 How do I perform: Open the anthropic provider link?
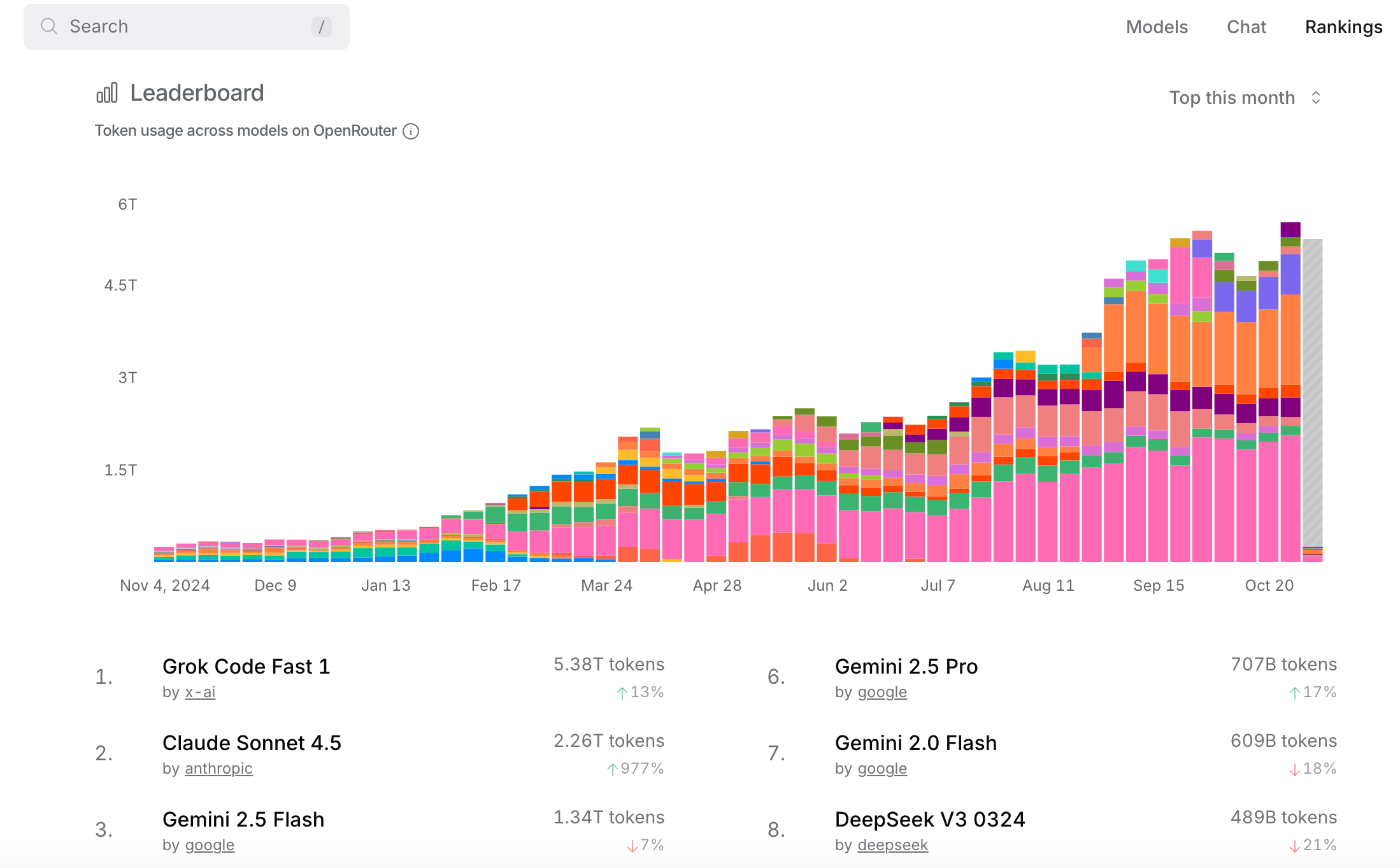218,769
